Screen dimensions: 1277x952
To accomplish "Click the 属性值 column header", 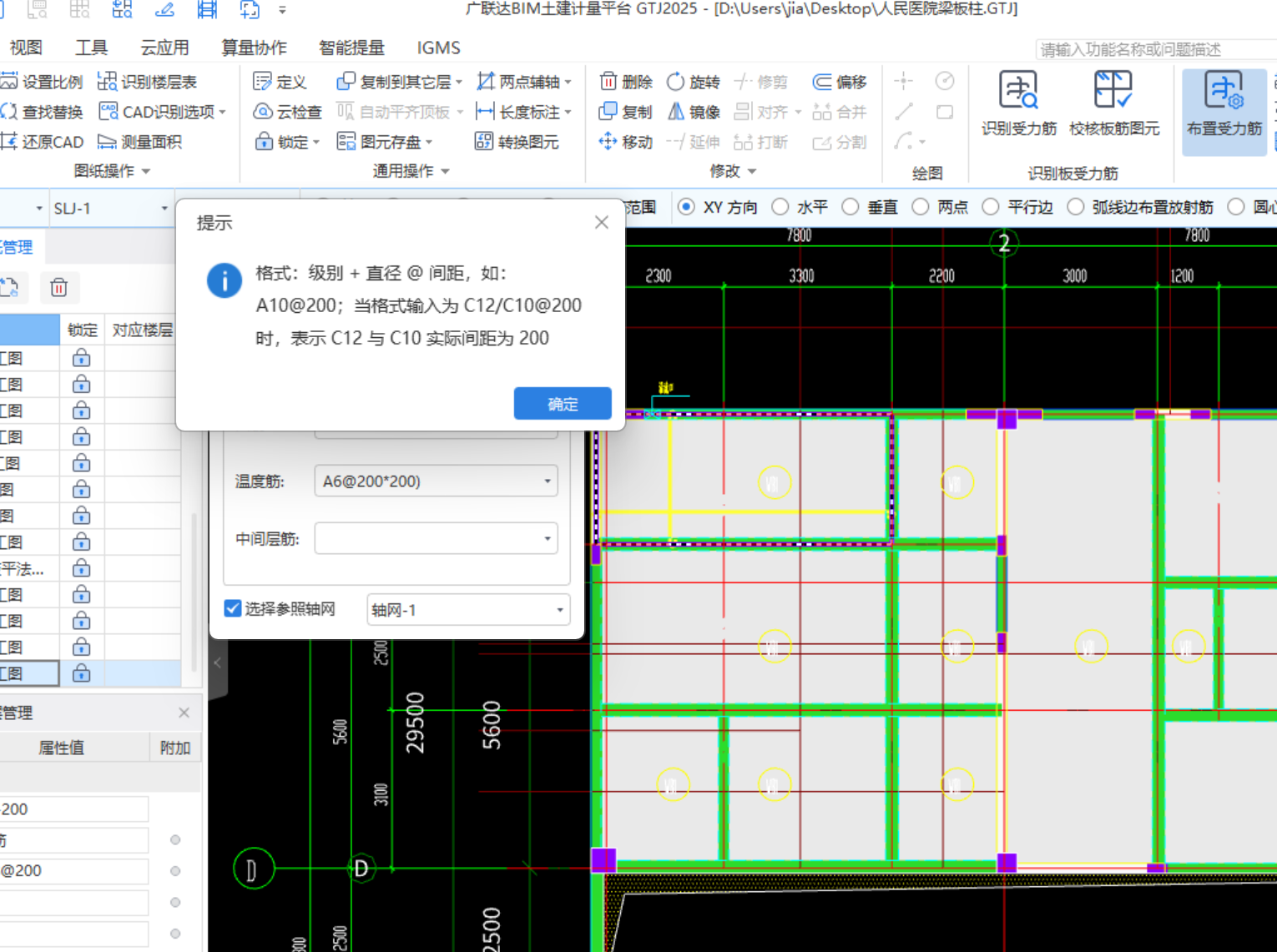I will click(x=62, y=748).
